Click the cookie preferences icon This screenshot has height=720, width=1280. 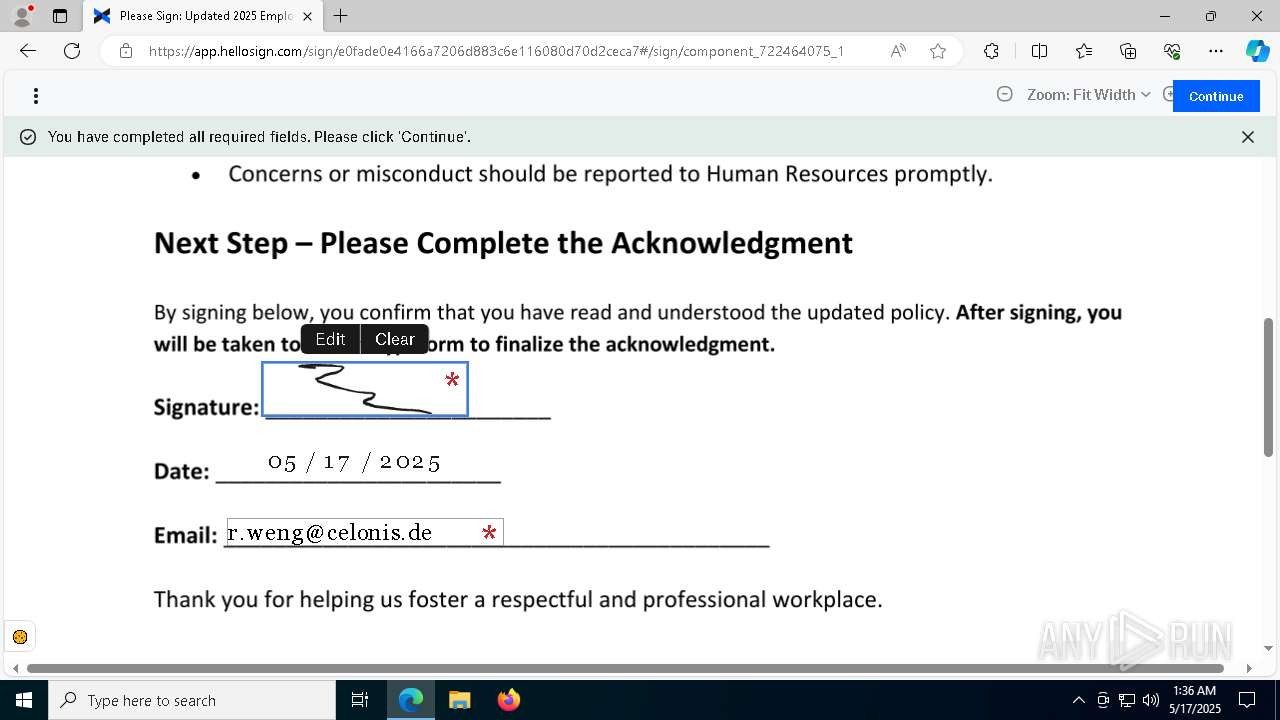tap(20, 637)
